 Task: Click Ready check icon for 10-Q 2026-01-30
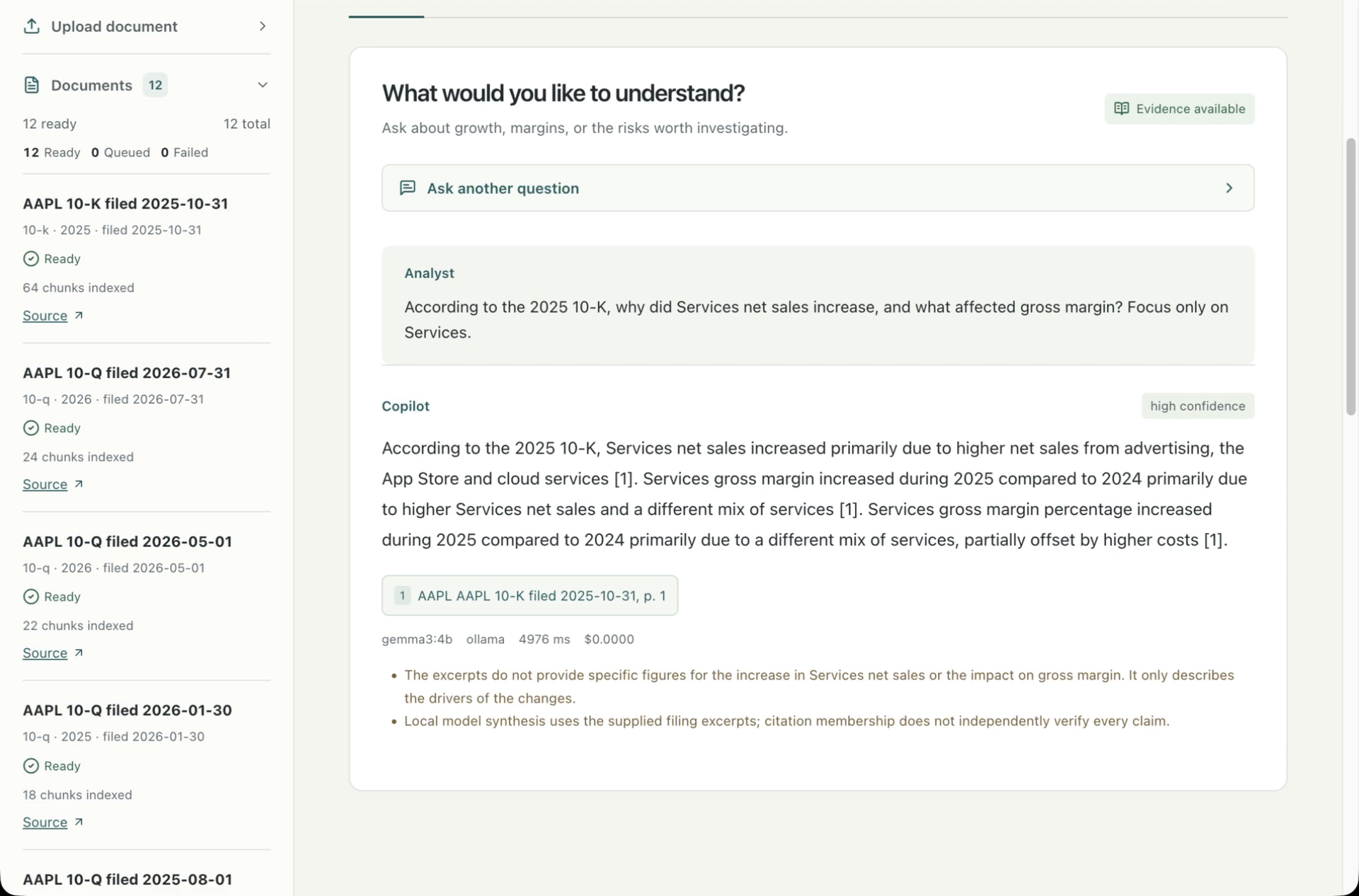[30, 766]
